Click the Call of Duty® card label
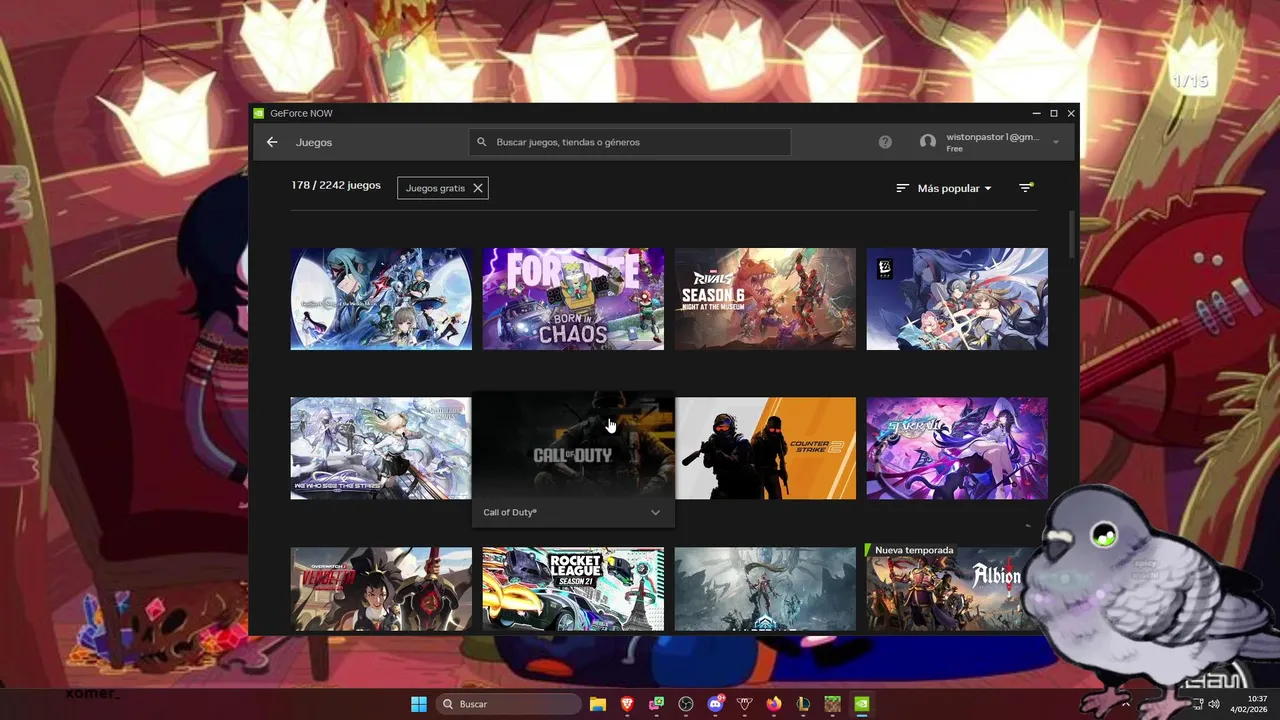This screenshot has width=1280, height=720. tap(510, 512)
